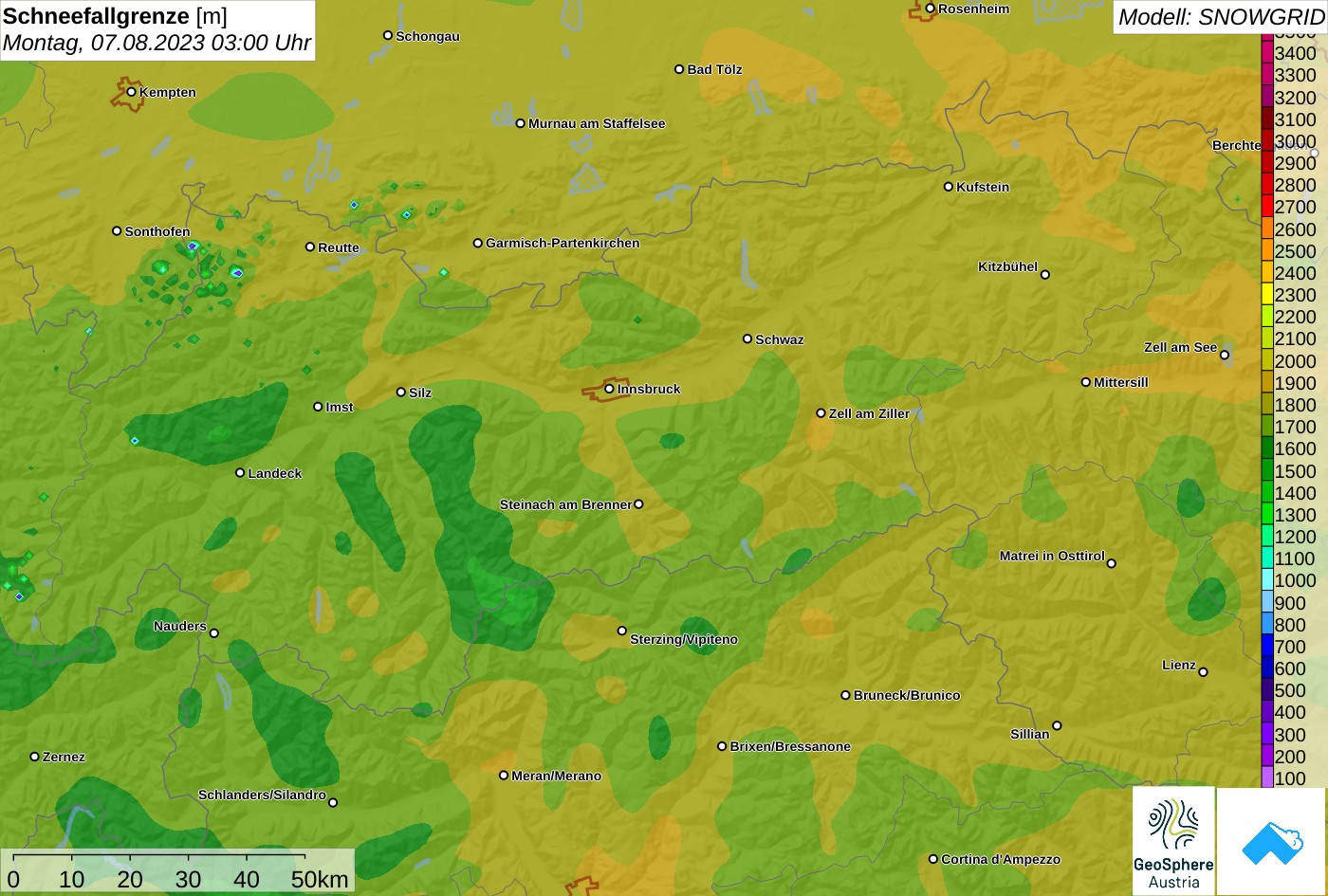Select the Bad Tölz marker dot
The height and width of the screenshot is (896, 1328).
point(679,69)
